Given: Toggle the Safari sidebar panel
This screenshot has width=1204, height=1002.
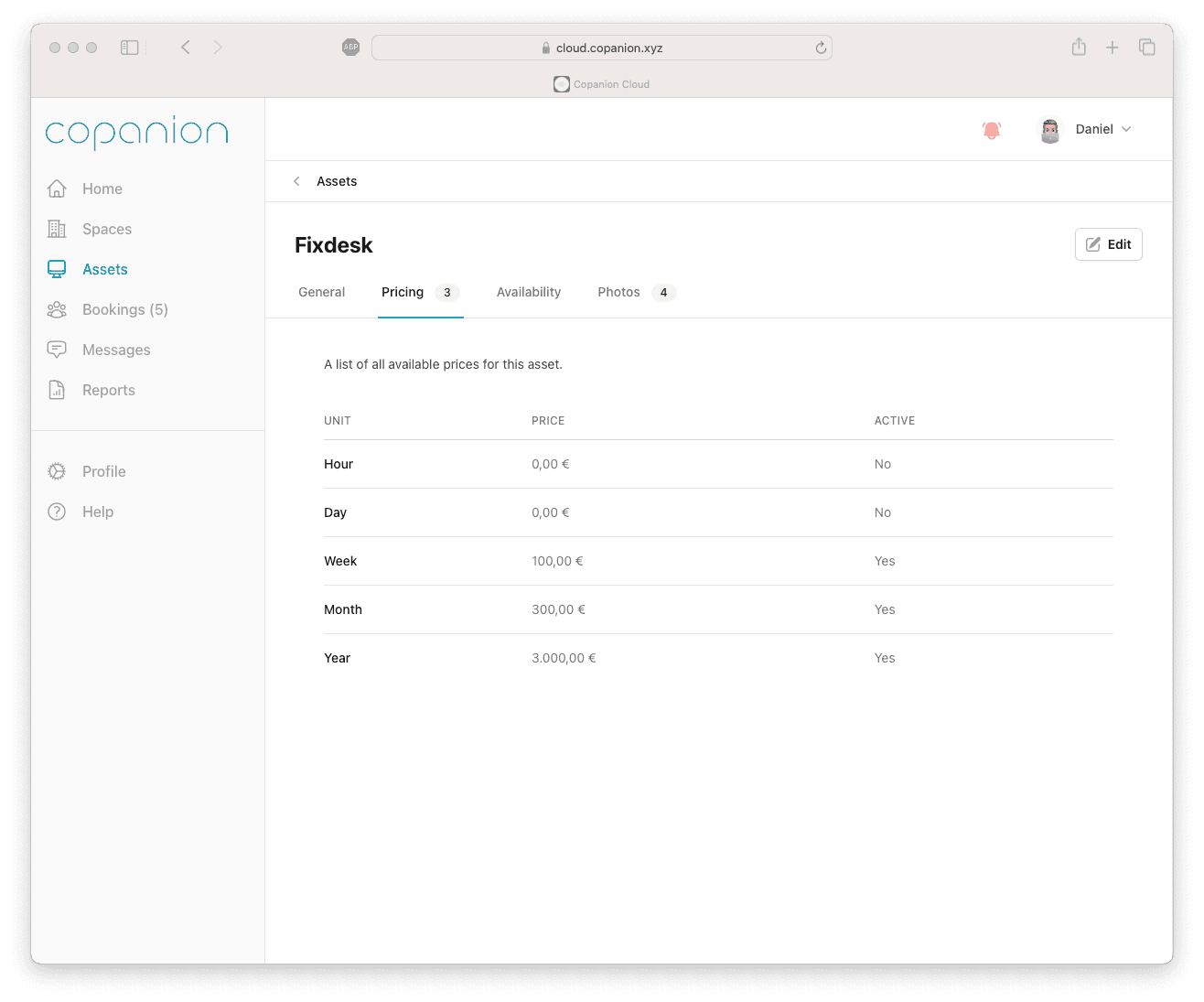Looking at the screenshot, I should pyautogui.click(x=130, y=48).
